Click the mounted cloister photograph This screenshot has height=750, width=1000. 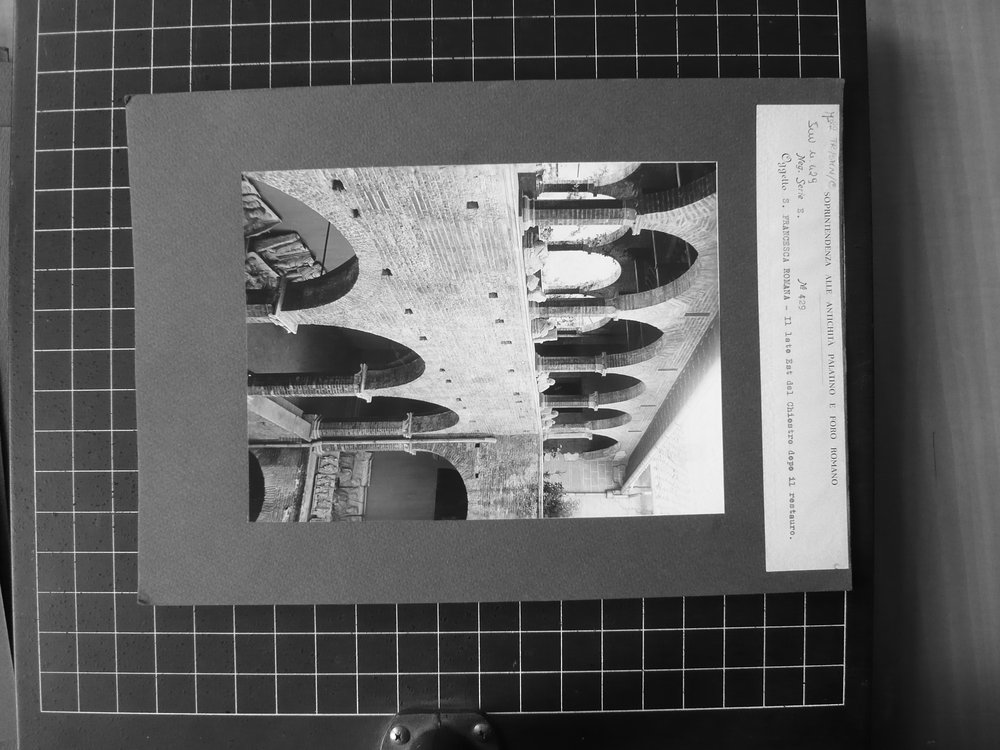(484, 342)
